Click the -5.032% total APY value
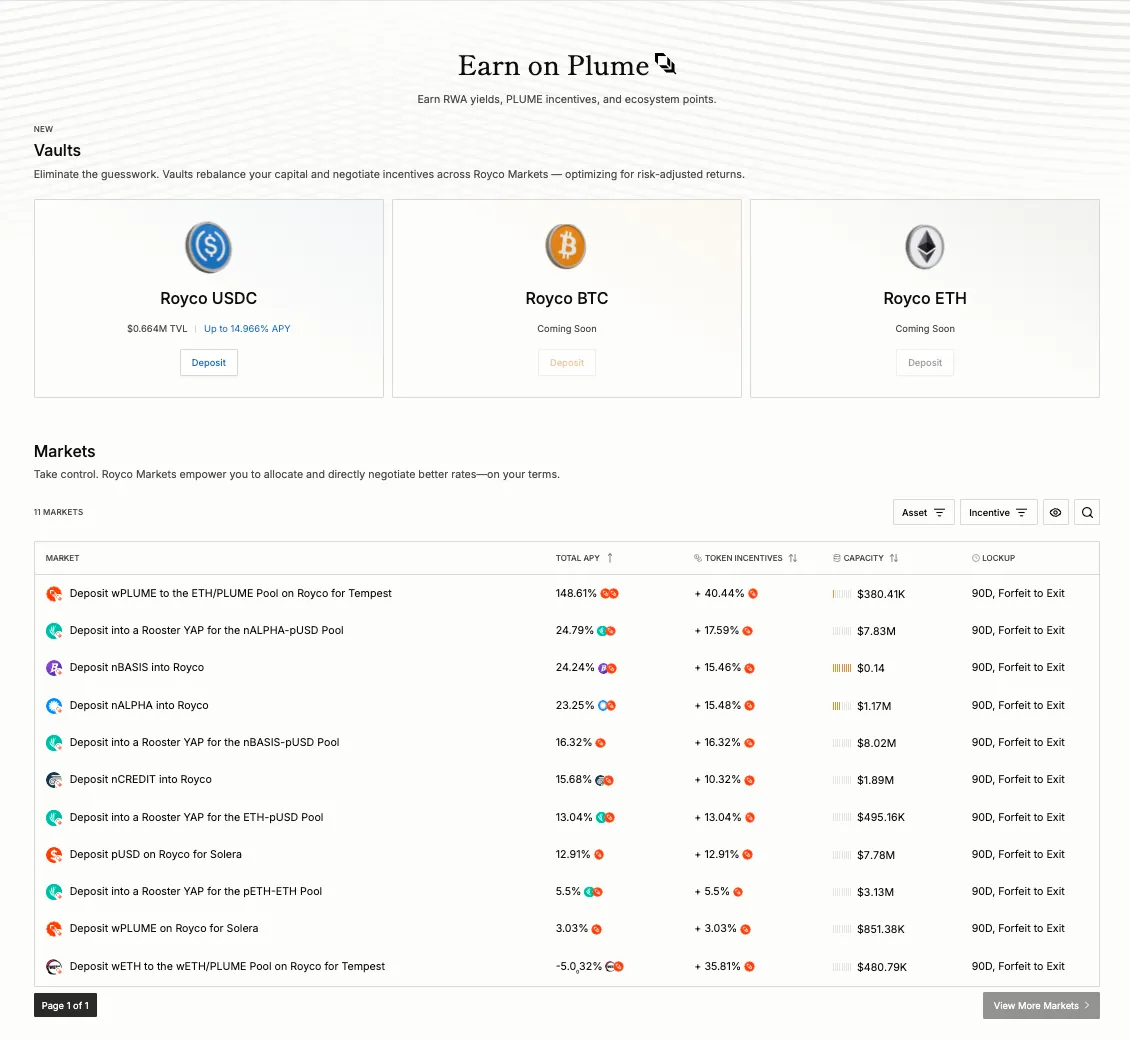 (579, 966)
